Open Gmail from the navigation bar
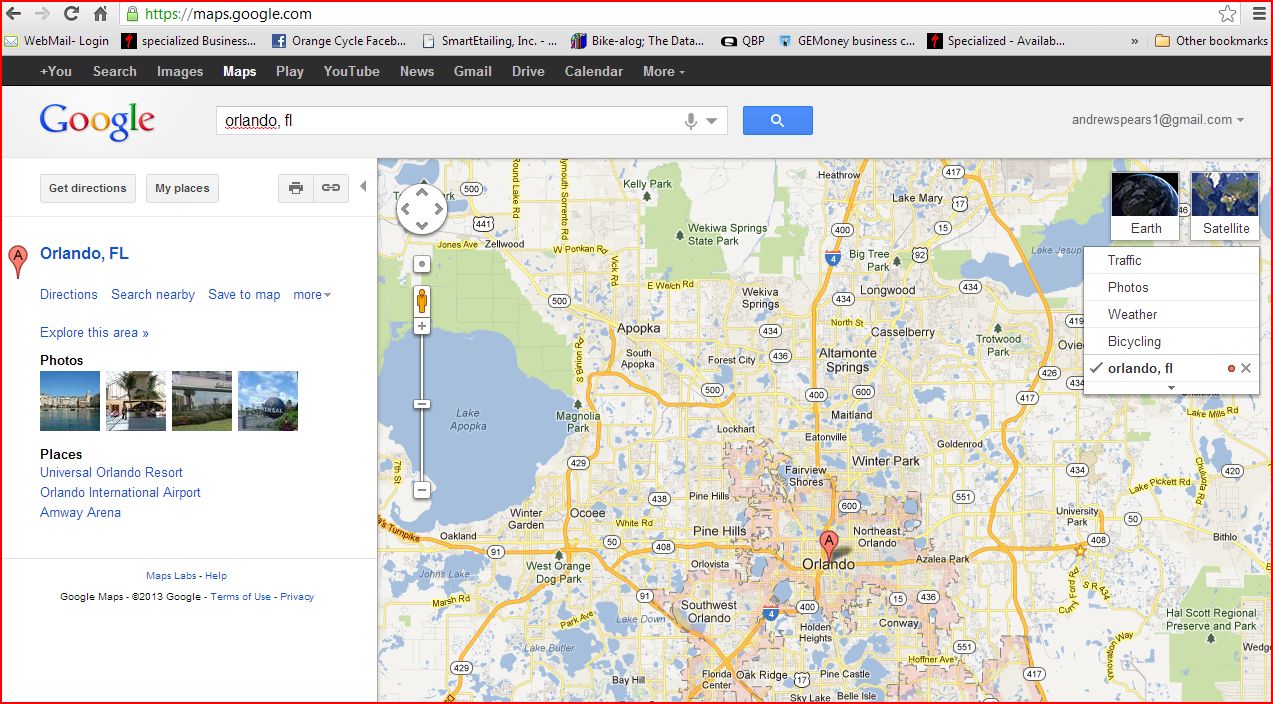 click(472, 71)
